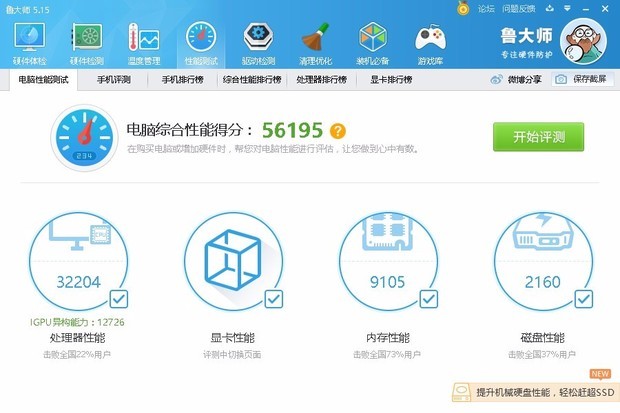The height and width of the screenshot is (413, 620).
Task: Click the 鲁大师 brand logo text
Action: click(526, 36)
